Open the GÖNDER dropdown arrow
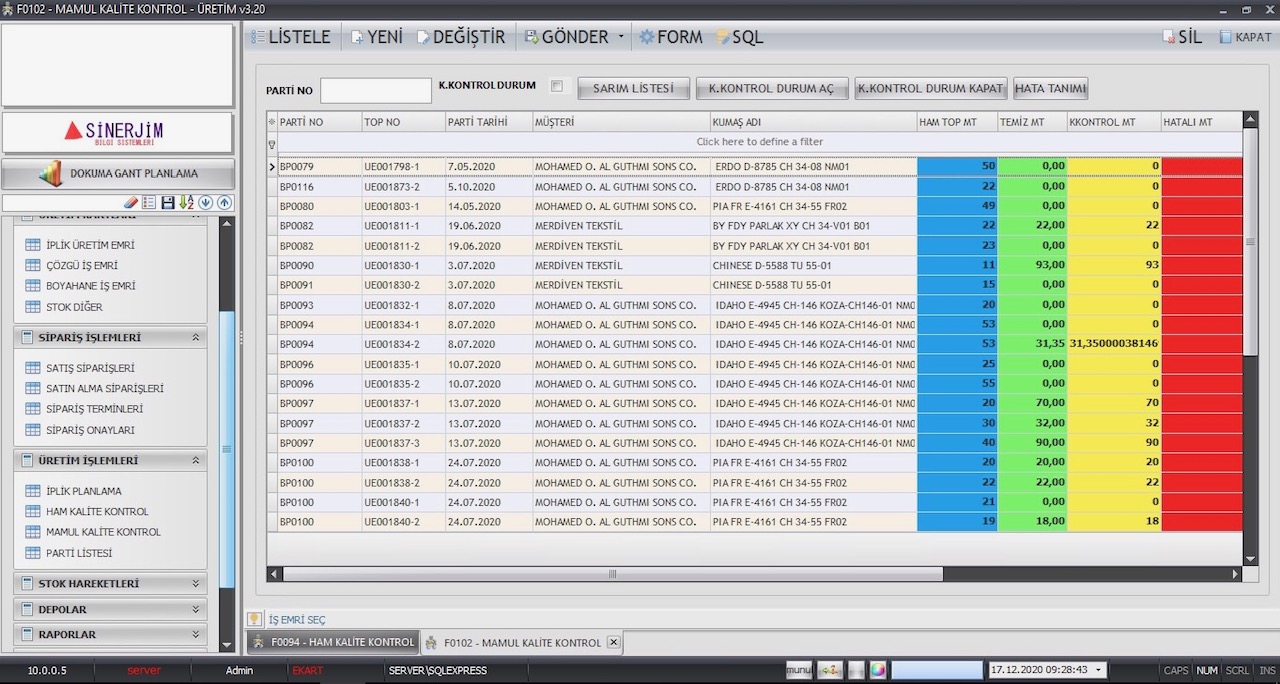This screenshot has width=1280, height=684. (621, 37)
